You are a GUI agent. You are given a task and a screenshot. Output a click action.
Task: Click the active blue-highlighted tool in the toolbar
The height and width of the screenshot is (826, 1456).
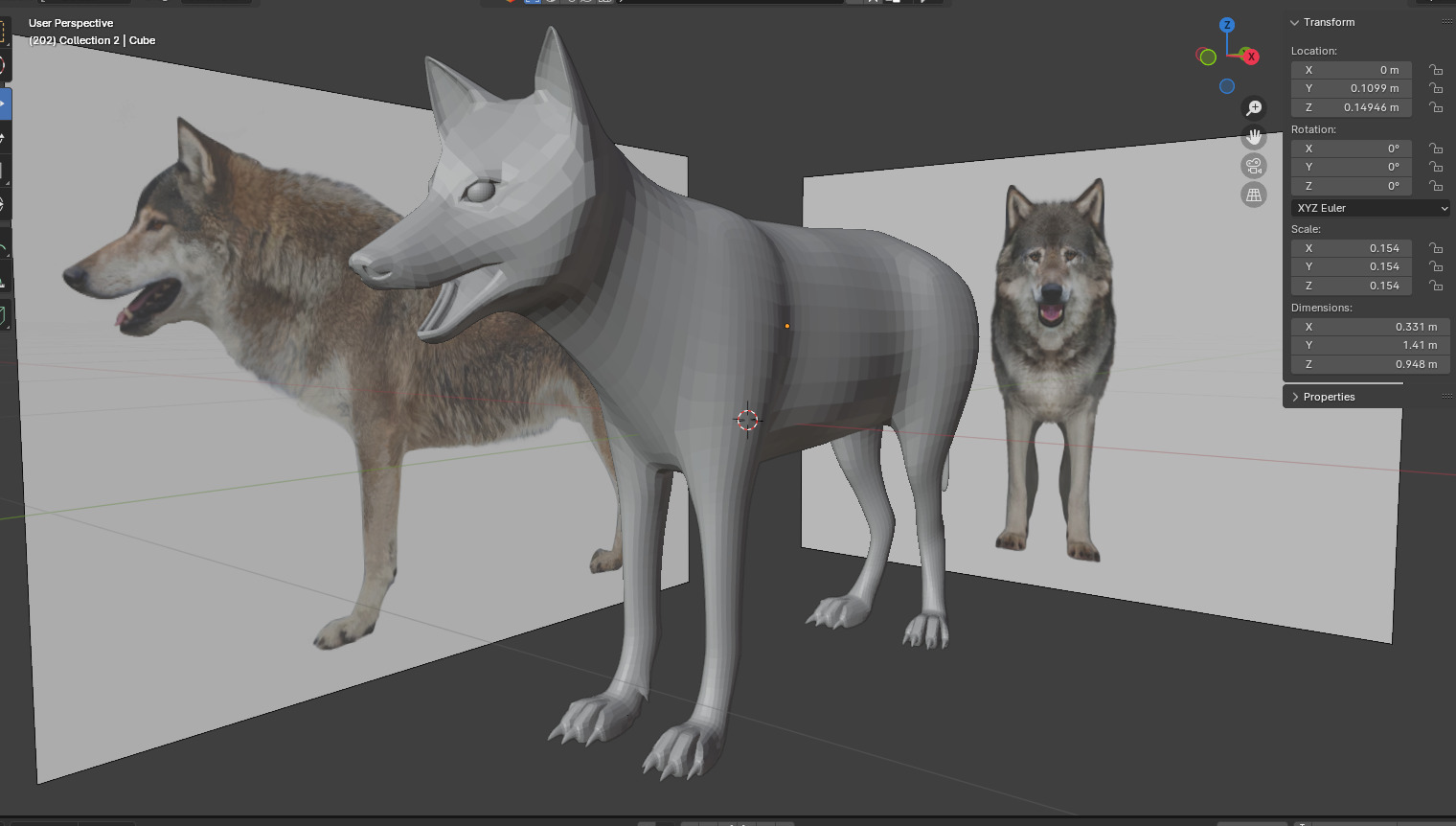point(5,103)
